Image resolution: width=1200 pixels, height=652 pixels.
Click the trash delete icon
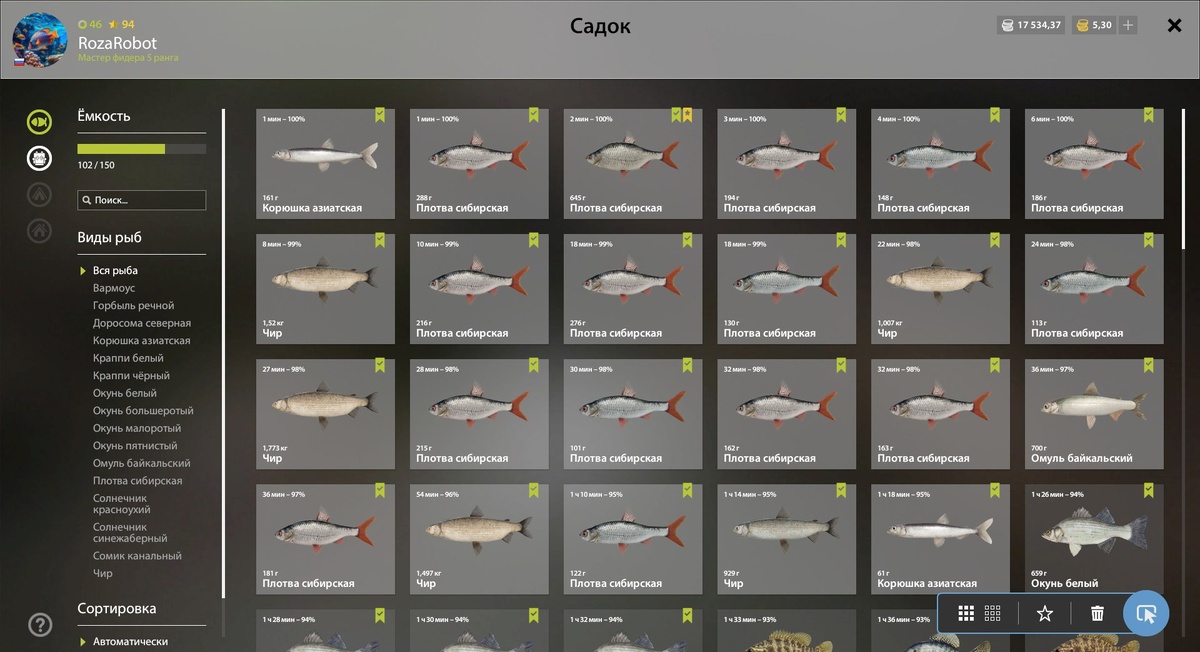(x=1097, y=613)
